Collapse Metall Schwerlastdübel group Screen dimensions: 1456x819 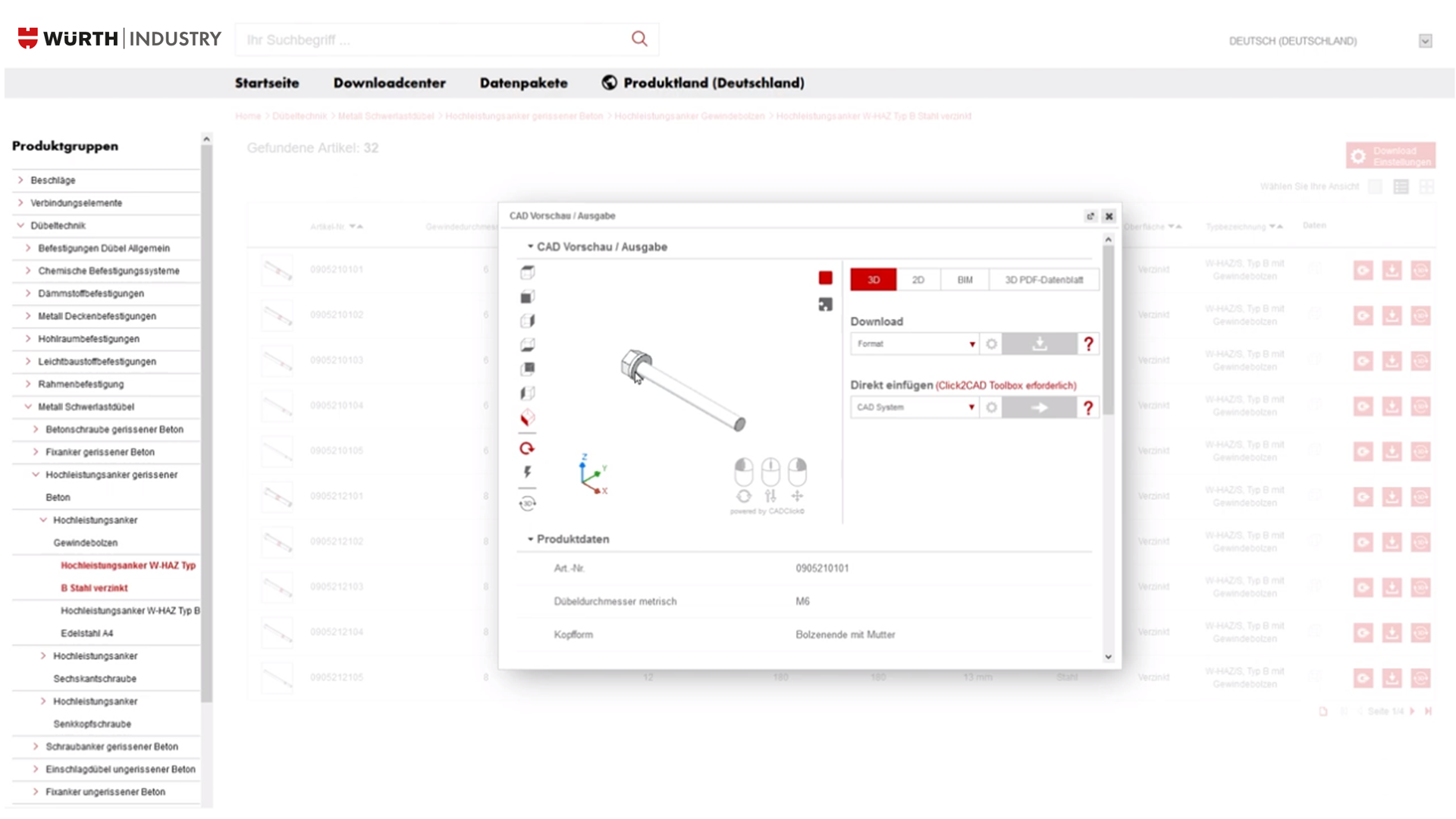[x=28, y=407]
